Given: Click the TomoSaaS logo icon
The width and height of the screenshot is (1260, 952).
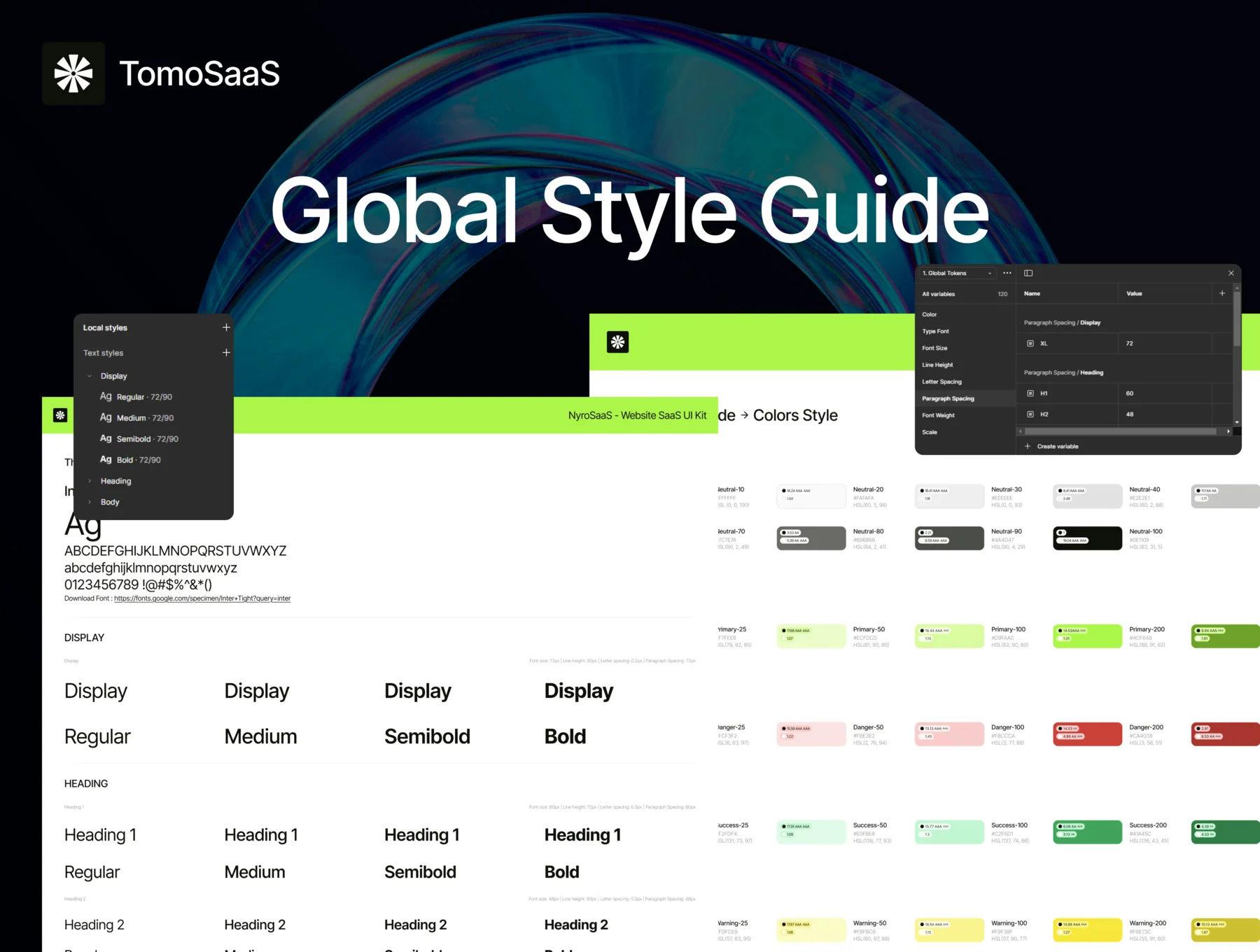Looking at the screenshot, I should [x=73, y=73].
